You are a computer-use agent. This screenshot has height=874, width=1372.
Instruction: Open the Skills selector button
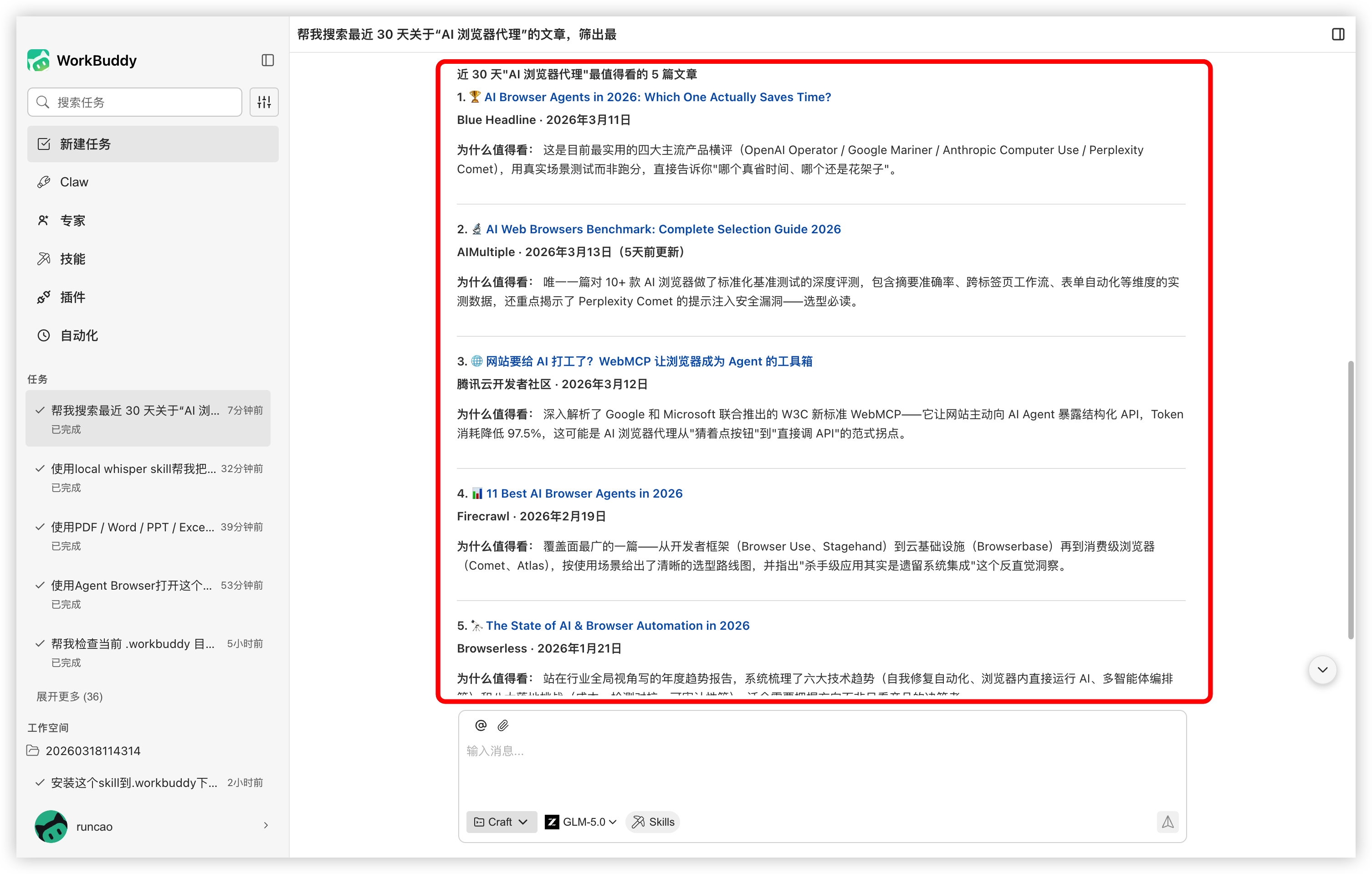[653, 822]
